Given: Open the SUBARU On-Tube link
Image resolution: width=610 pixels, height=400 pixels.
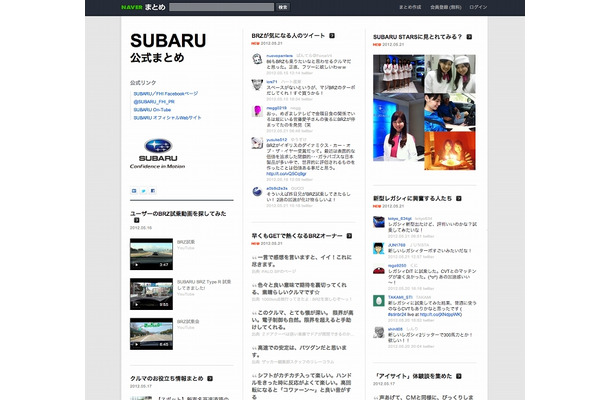Looking at the screenshot, I should pos(152,110).
